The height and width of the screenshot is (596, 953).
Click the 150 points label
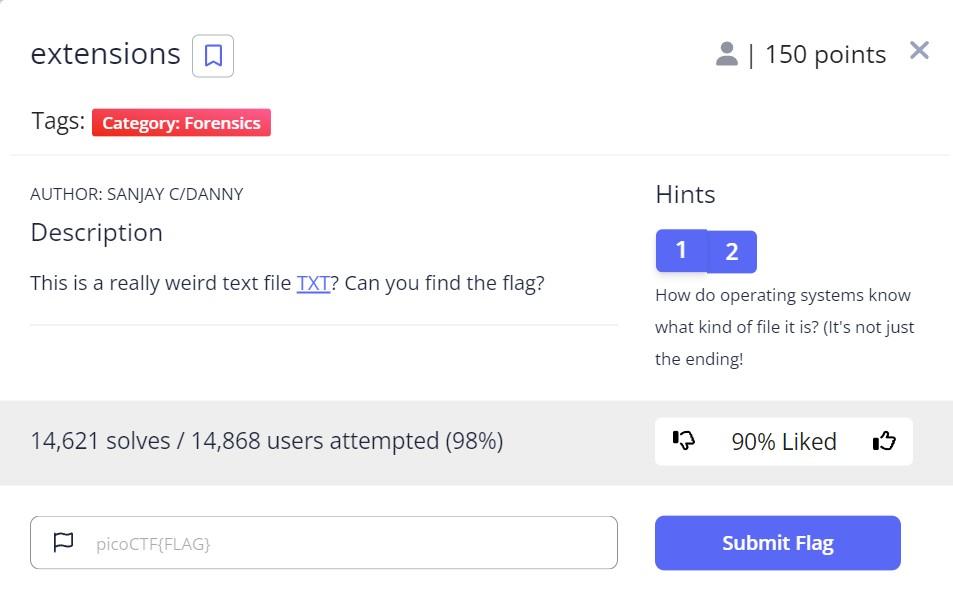pyautogui.click(x=825, y=55)
